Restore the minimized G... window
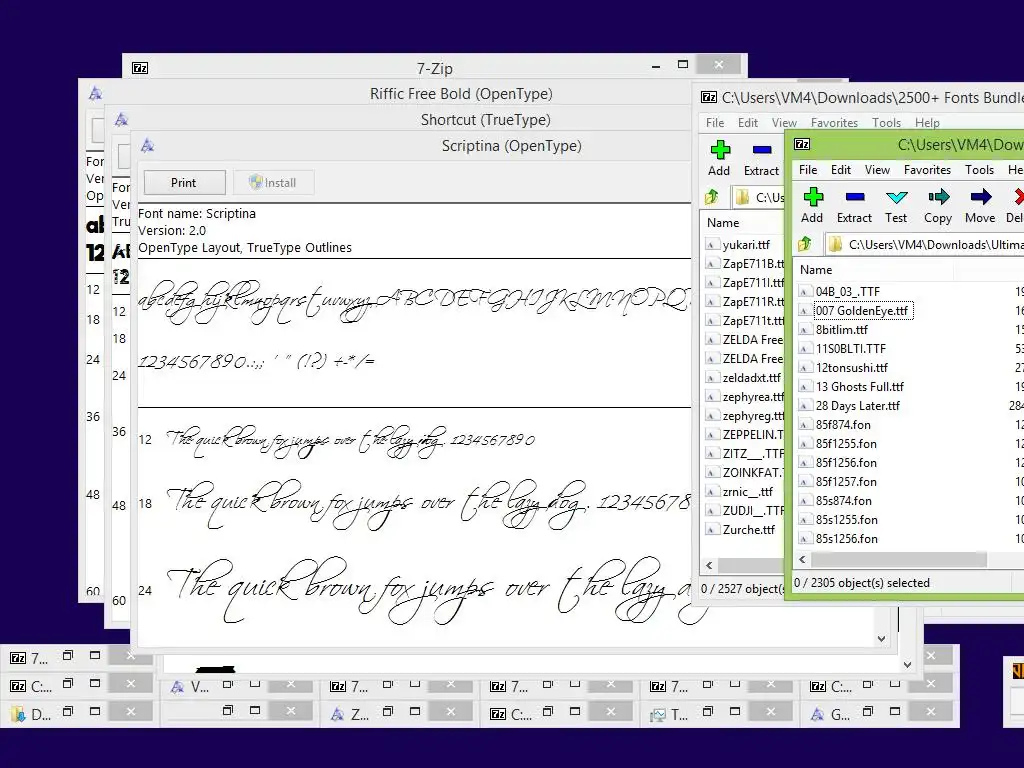The image size is (1024, 768). coord(867,711)
